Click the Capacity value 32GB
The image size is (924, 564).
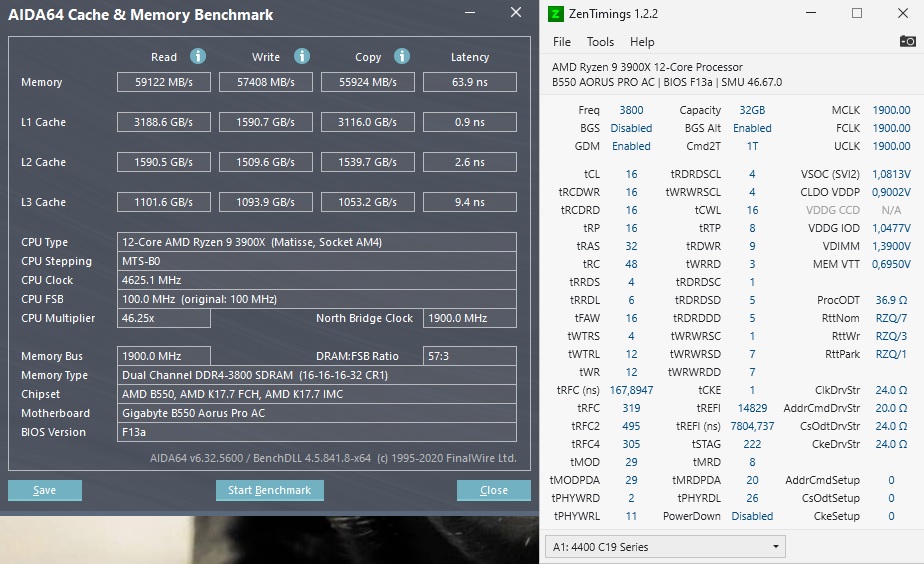click(752, 110)
